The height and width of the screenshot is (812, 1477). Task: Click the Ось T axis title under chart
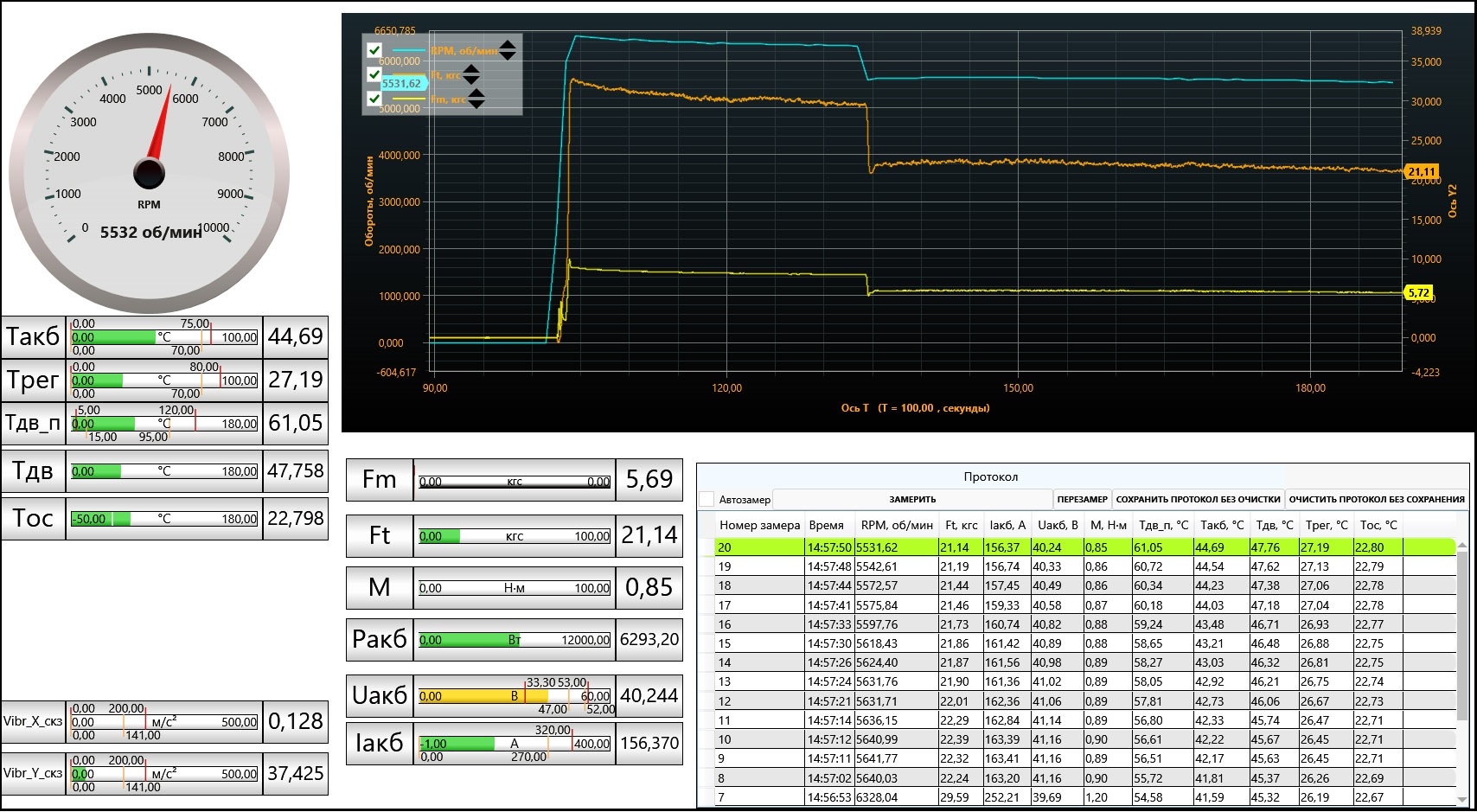coord(915,408)
